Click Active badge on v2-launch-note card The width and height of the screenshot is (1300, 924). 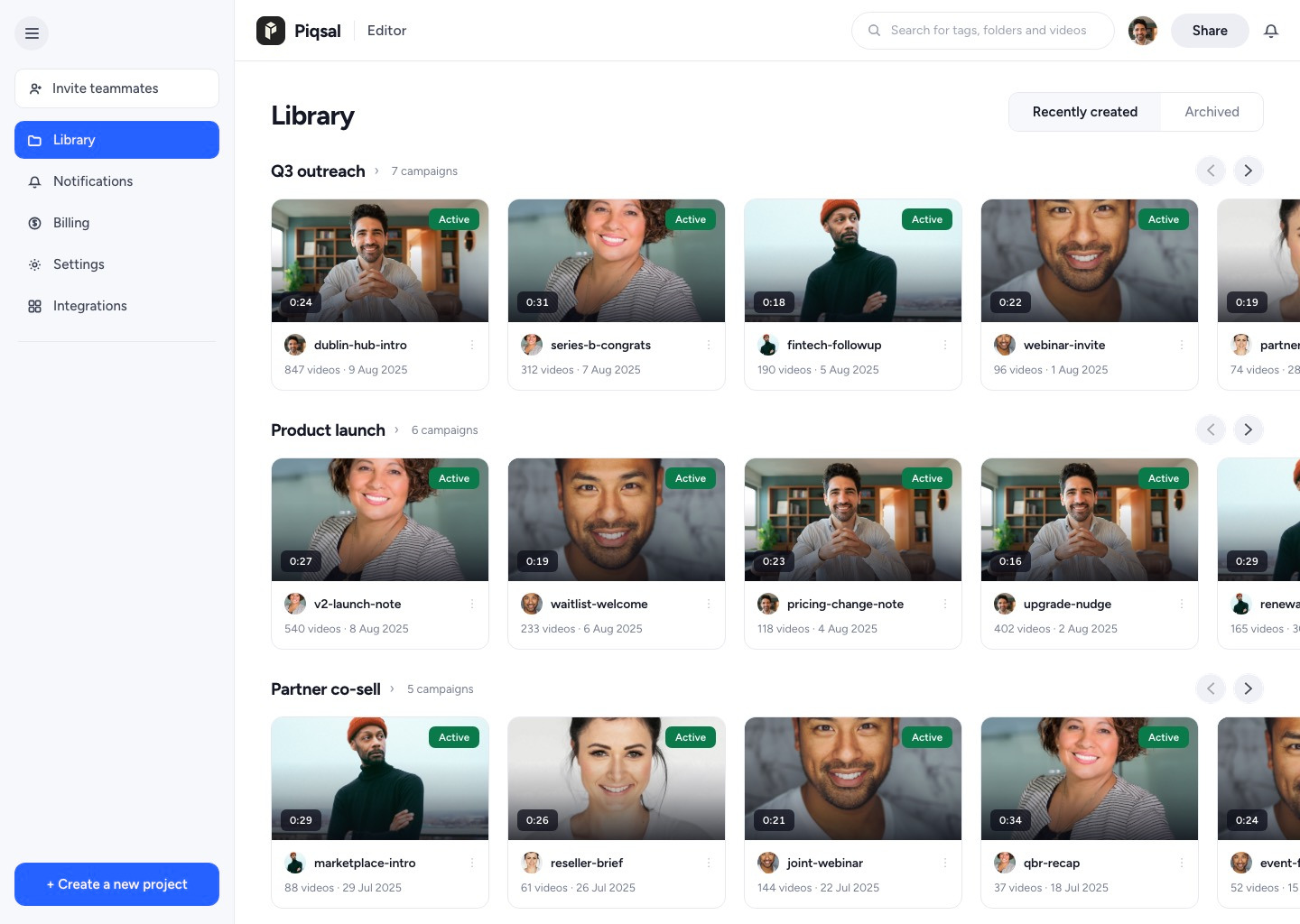click(x=454, y=478)
